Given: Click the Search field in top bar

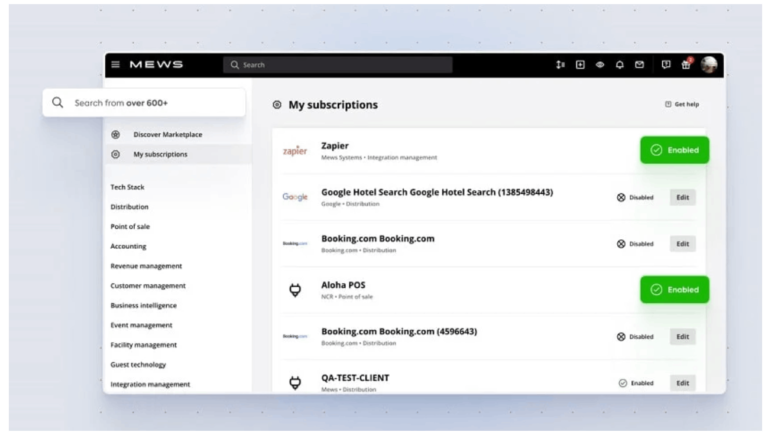Looking at the screenshot, I should pyautogui.click(x=338, y=65).
